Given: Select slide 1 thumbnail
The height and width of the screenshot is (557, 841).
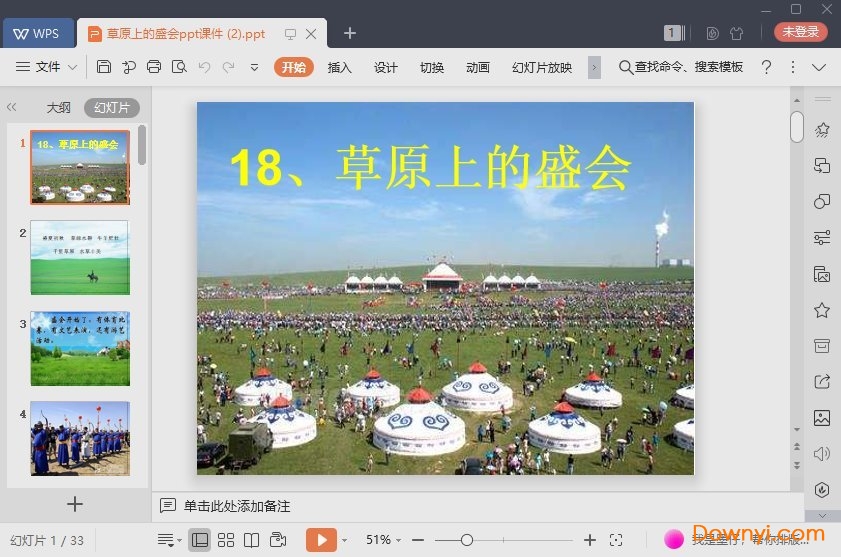Looking at the screenshot, I should [x=80, y=167].
